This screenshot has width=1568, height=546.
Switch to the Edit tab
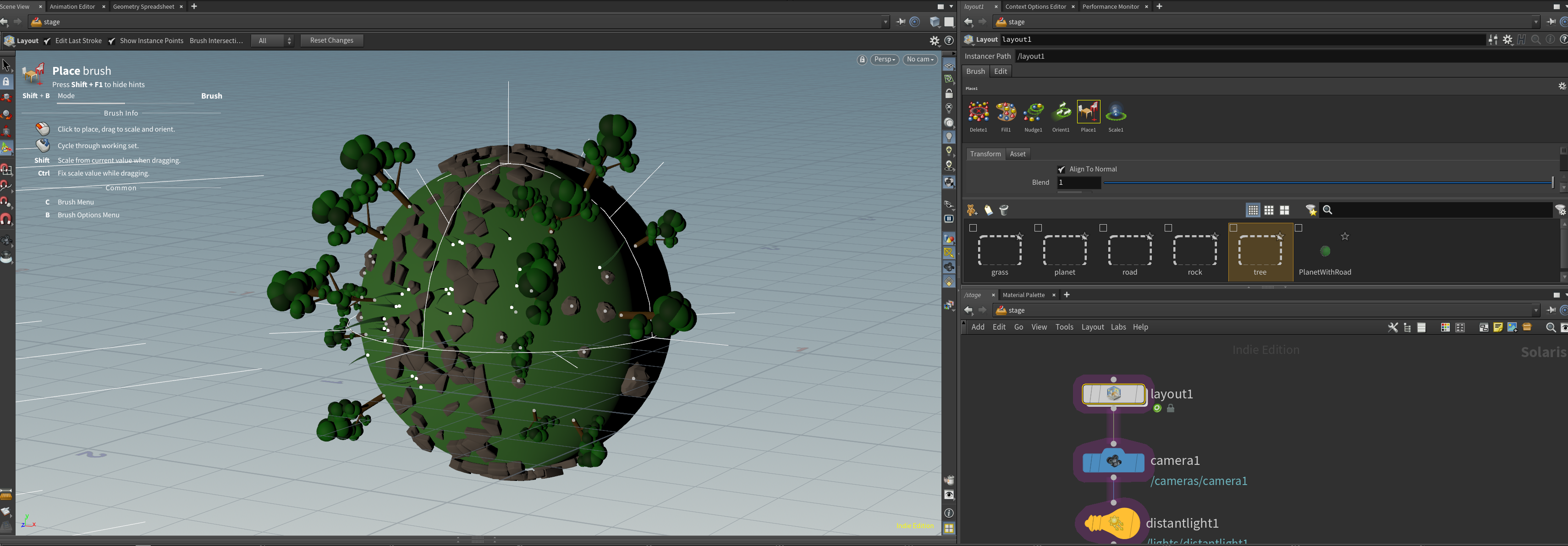tap(1000, 71)
